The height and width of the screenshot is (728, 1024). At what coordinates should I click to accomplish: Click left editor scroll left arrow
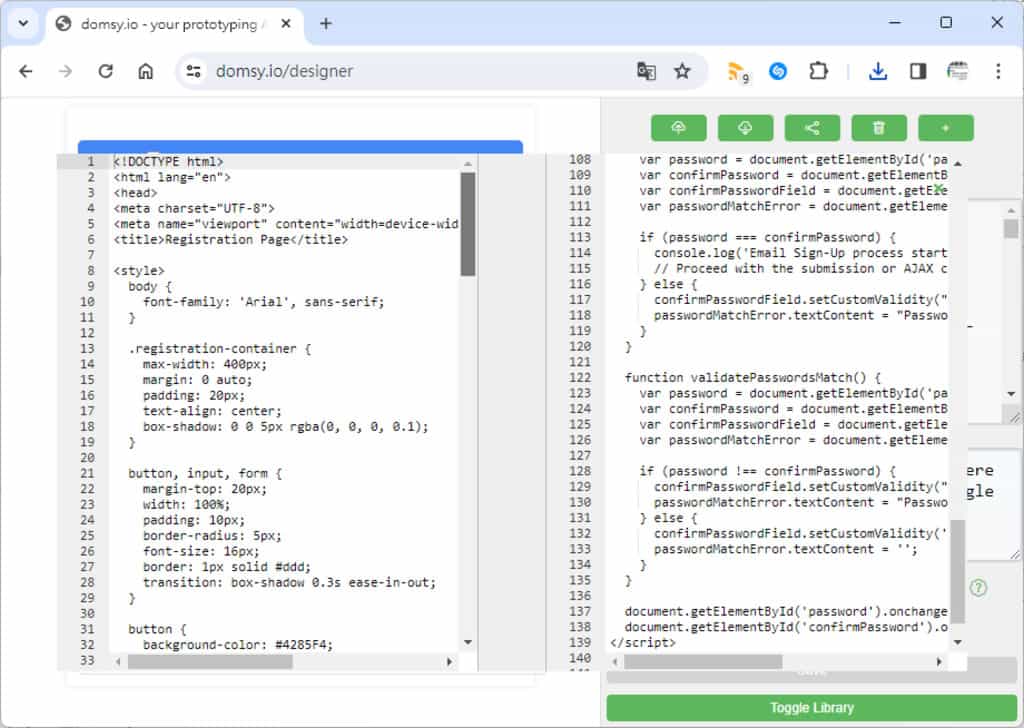point(118,662)
